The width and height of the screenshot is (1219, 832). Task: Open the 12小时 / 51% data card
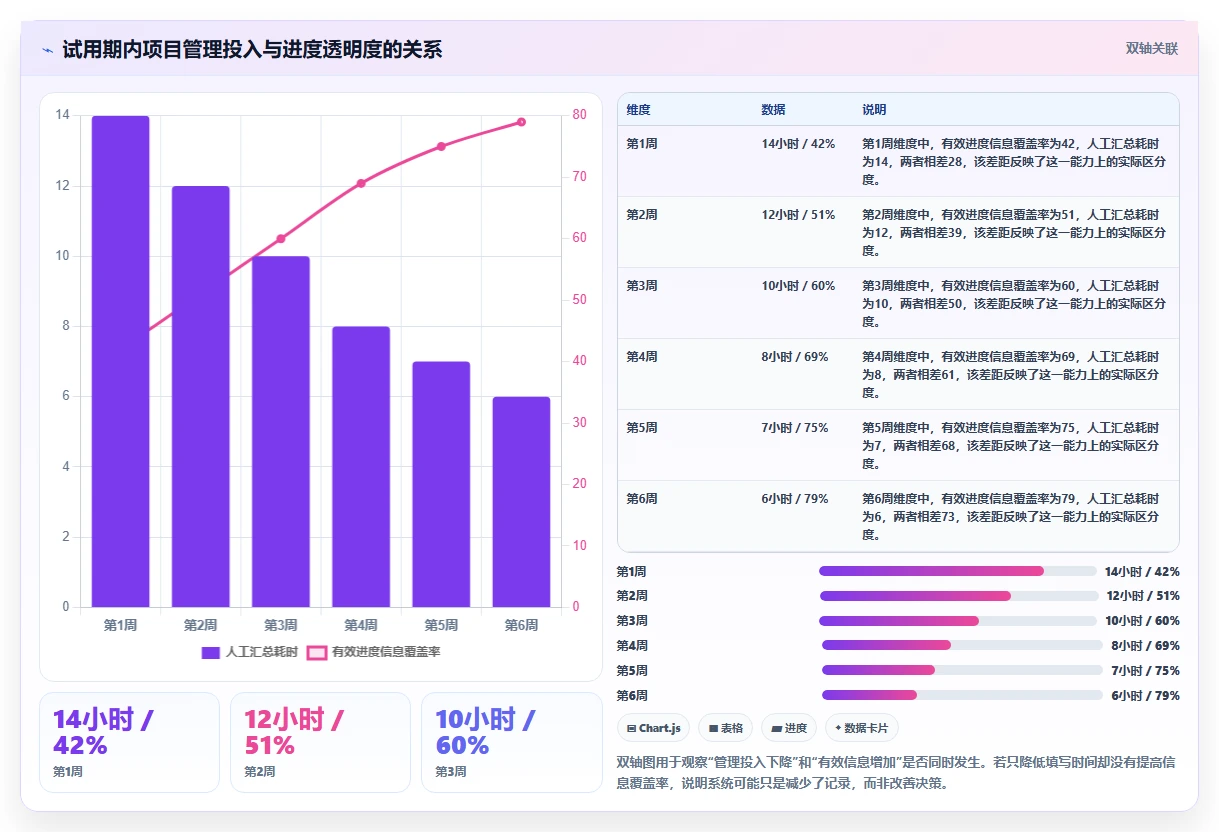pos(320,742)
